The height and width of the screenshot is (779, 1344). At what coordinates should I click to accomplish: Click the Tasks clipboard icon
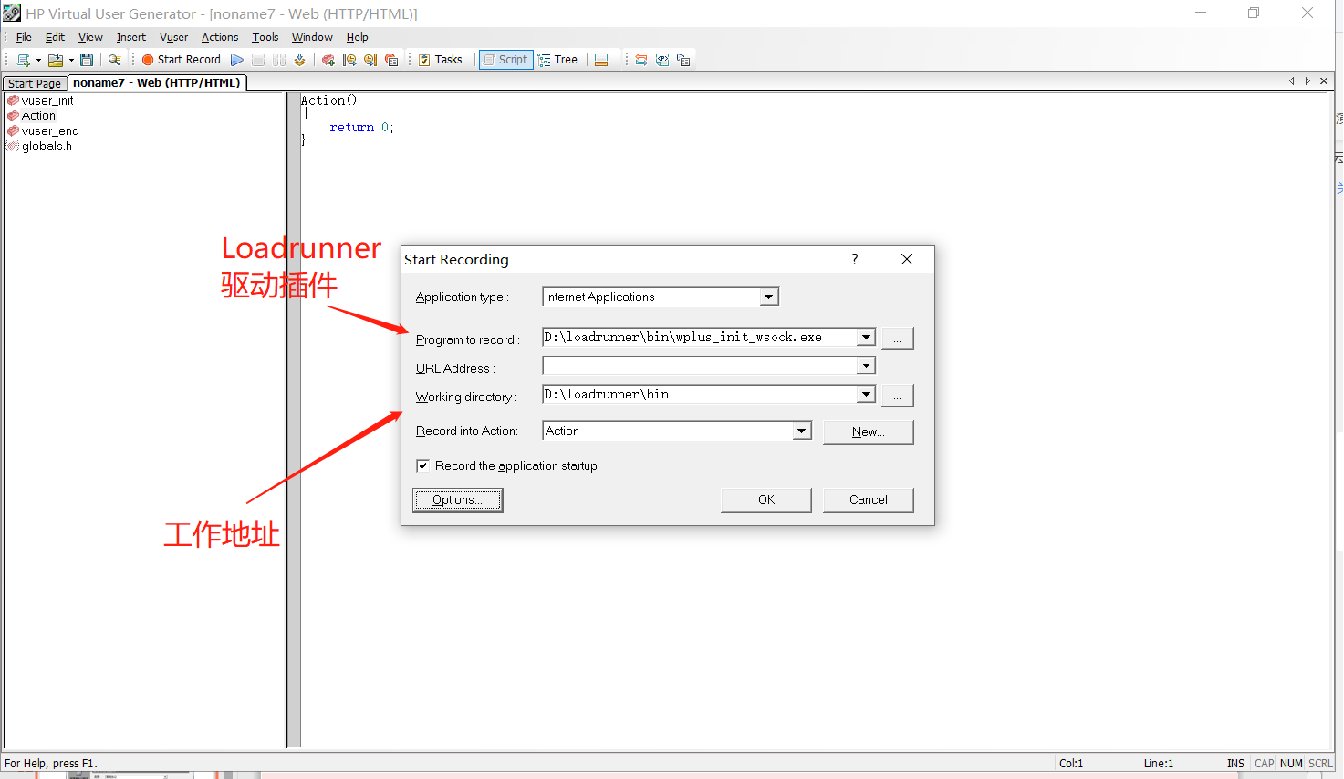coord(425,60)
